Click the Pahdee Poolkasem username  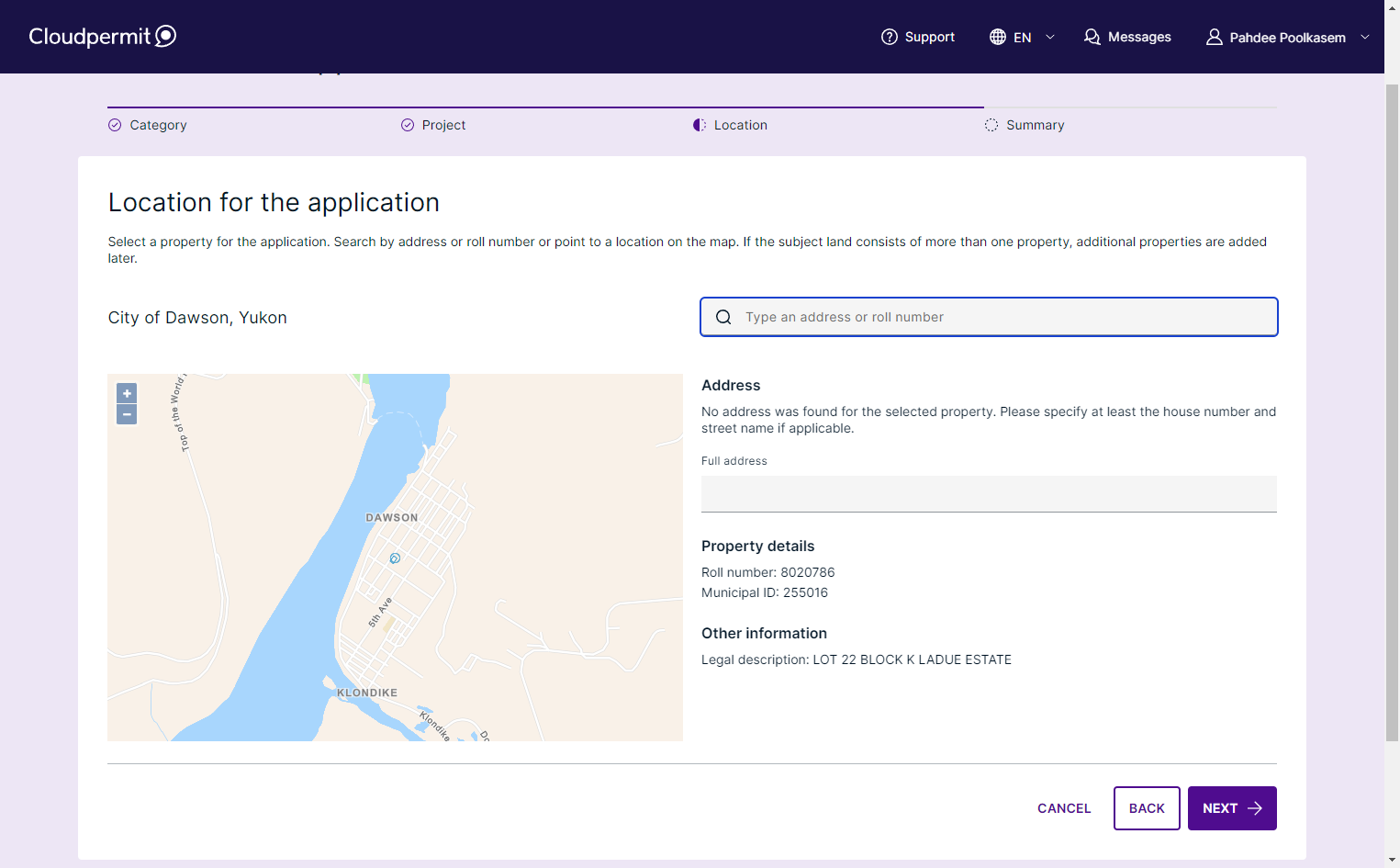[x=1288, y=38]
